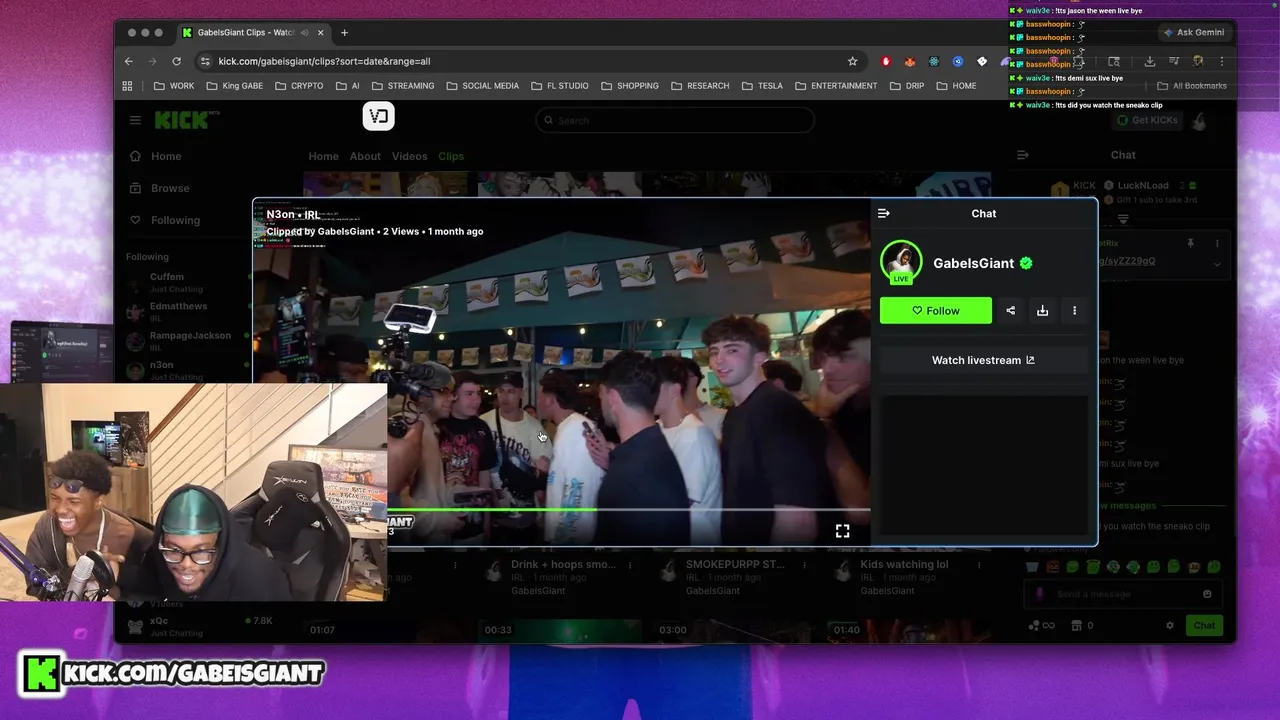The width and height of the screenshot is (1280, 720).
Task: Open All Bookmarks folder
Action: pos(1191,86)
